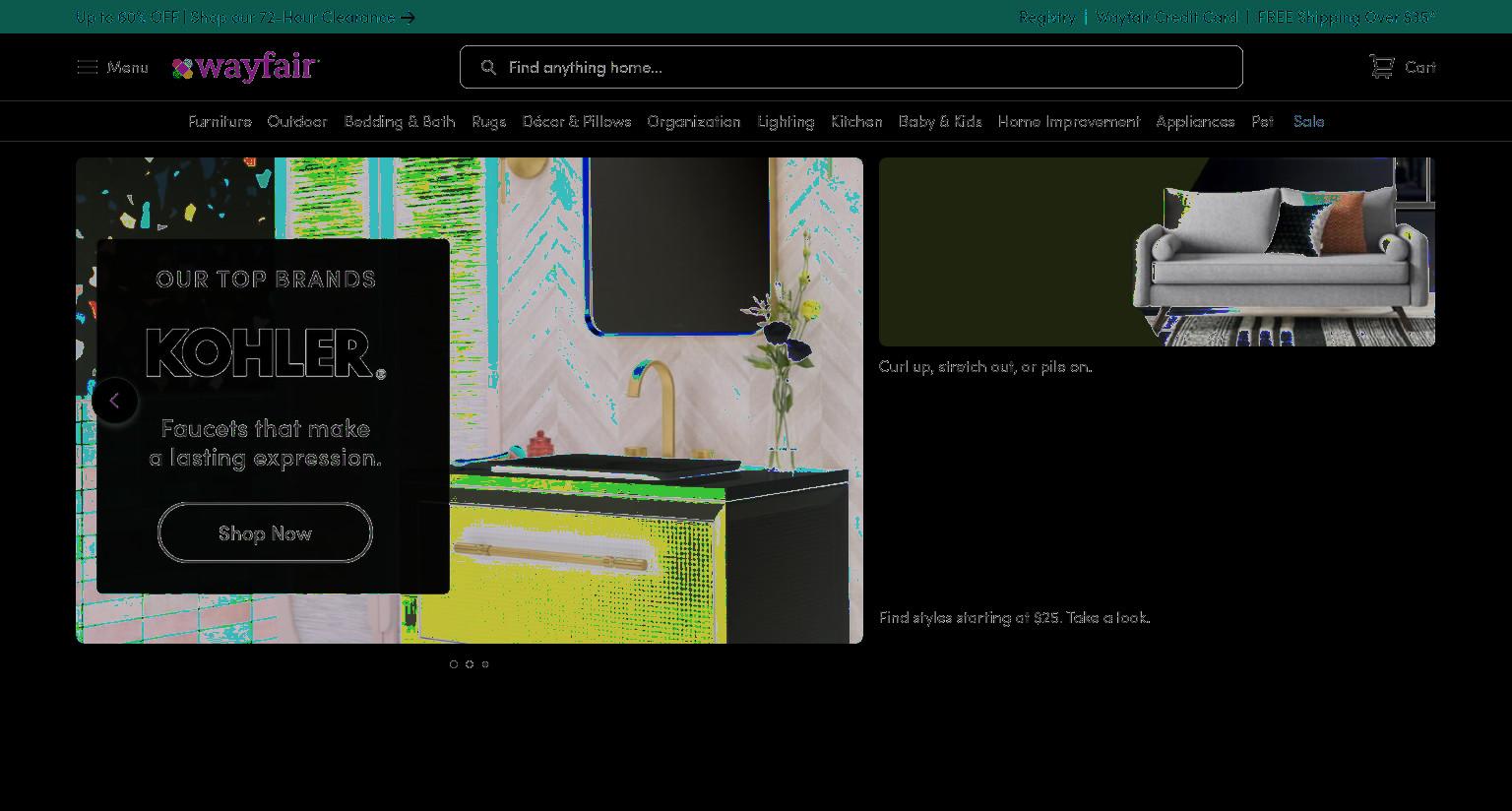
Task: Click the KOHLER brand logo
Action: [266, 353]
